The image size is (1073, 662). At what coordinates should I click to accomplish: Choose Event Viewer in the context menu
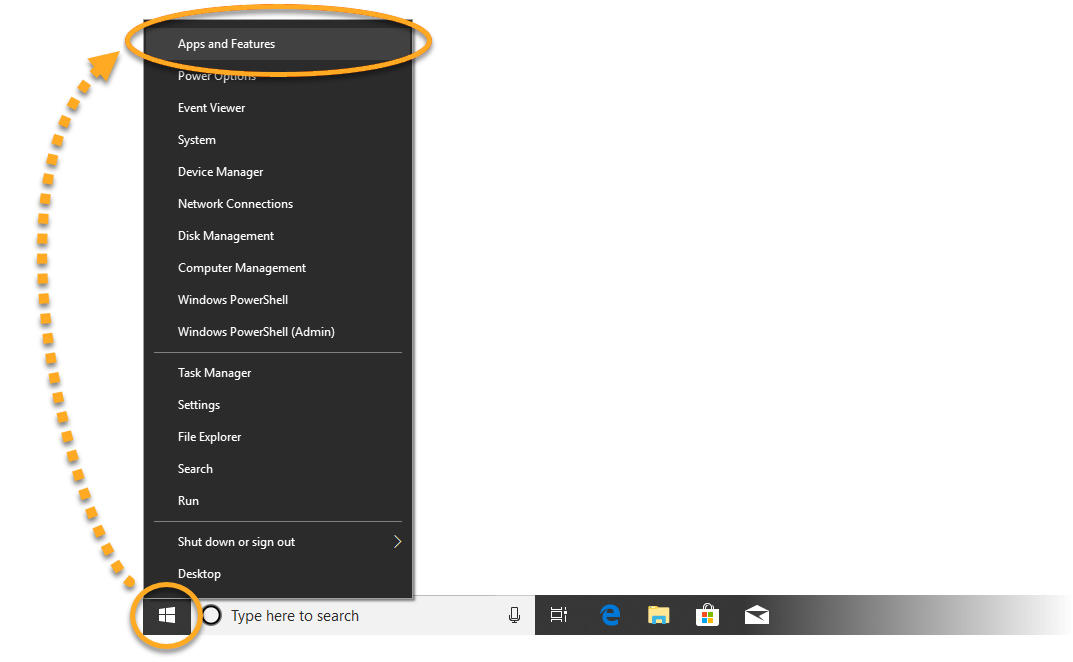coord(212,108)
